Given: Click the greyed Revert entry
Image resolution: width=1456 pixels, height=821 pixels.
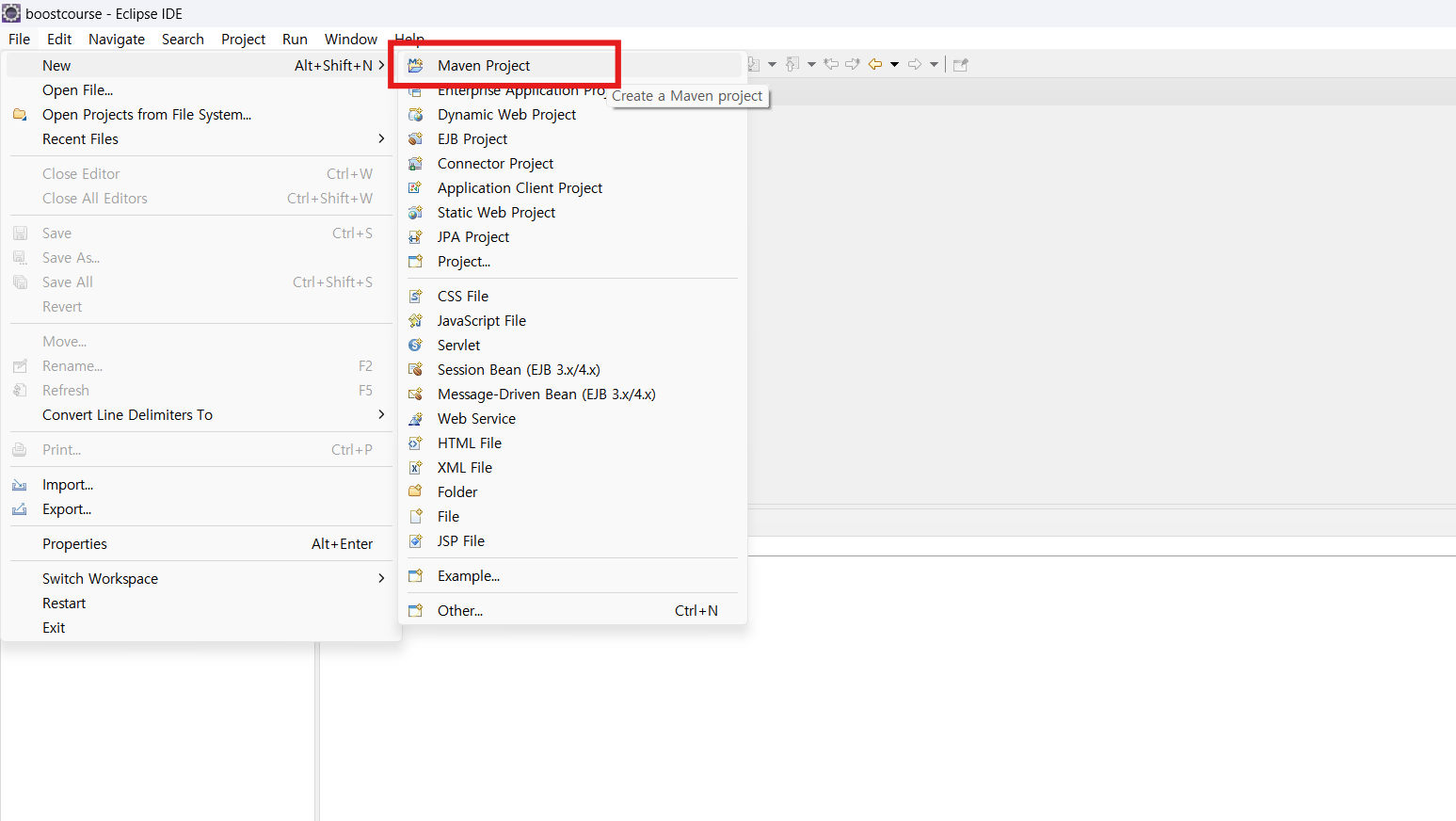Looking at the screenshot, I should tap(200, 307).
